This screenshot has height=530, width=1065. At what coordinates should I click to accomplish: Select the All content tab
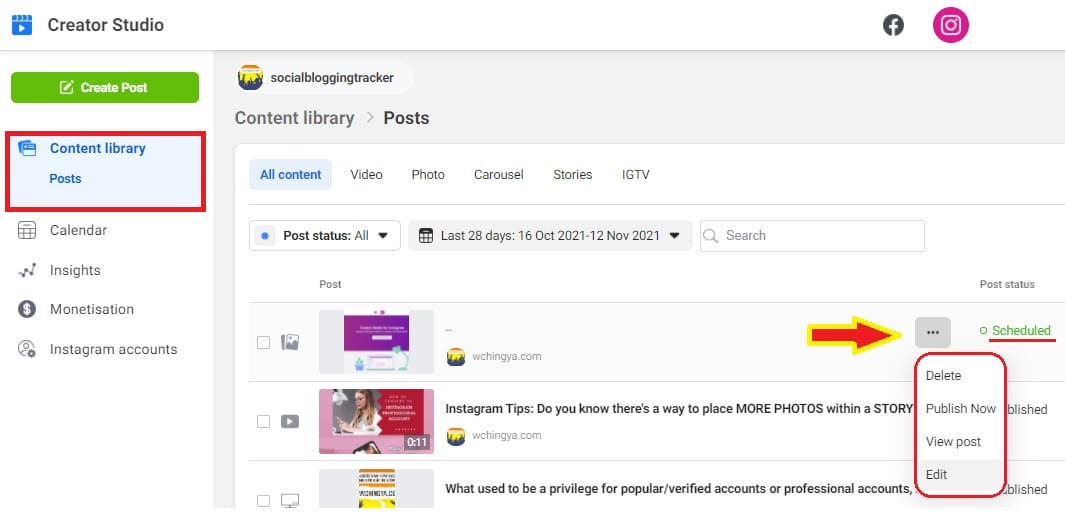291,175
